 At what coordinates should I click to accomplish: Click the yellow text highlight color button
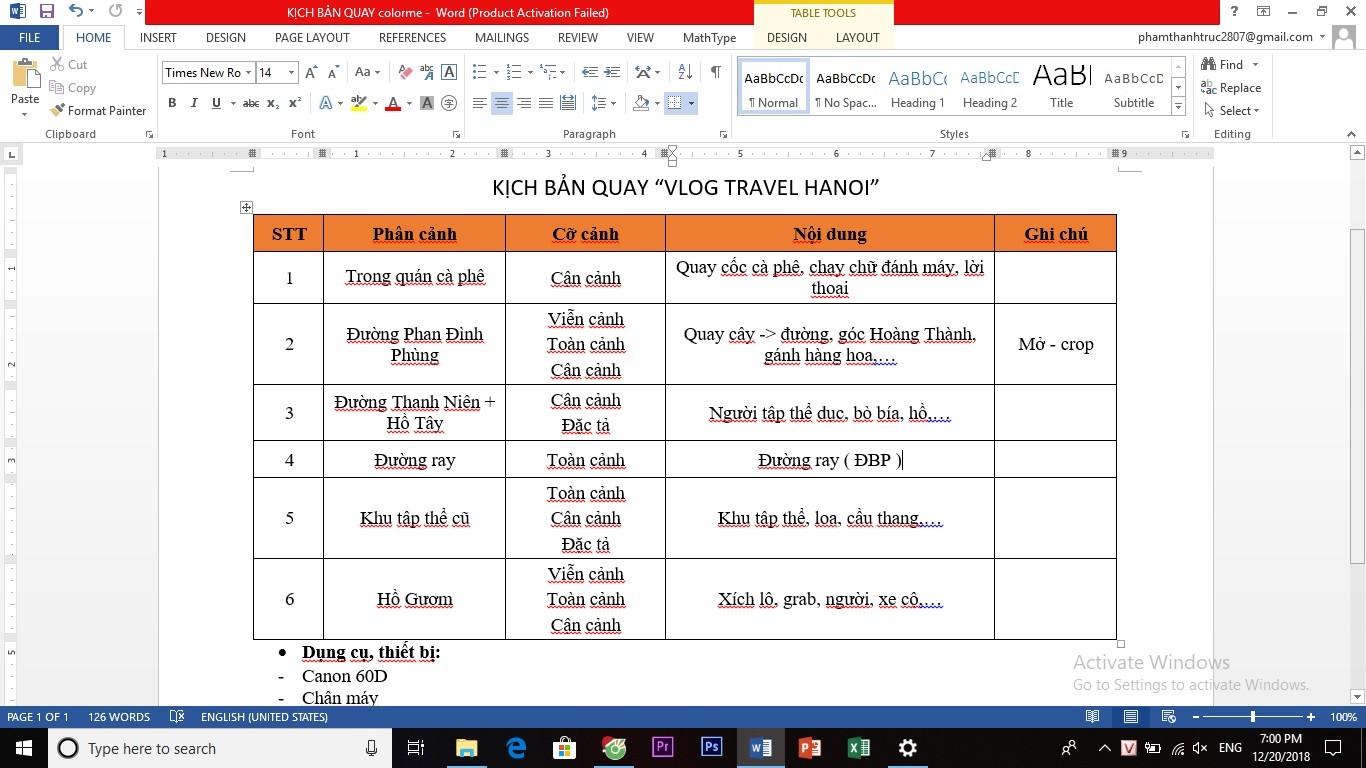coord(358,103)
